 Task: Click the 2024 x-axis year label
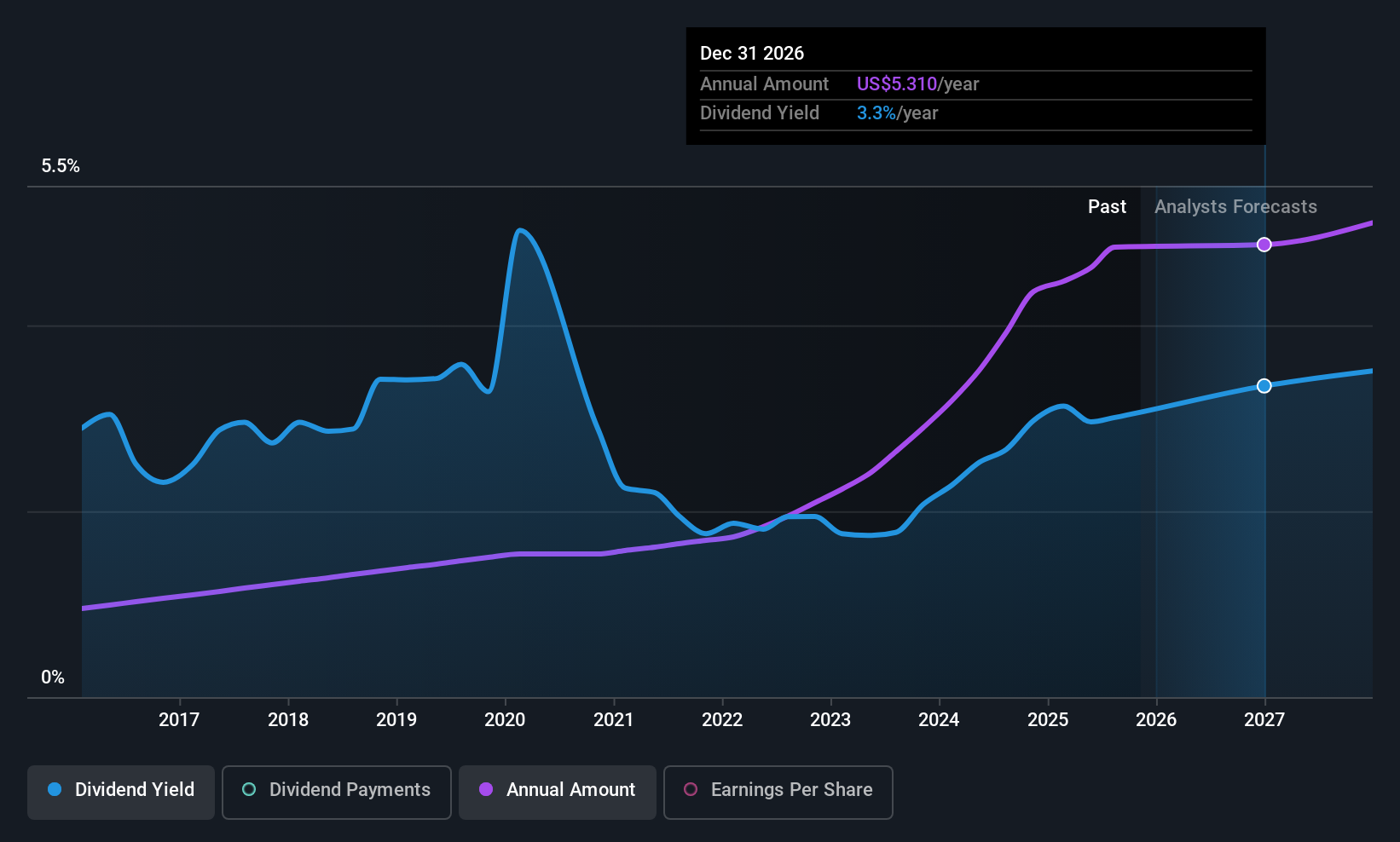(939, 720)
